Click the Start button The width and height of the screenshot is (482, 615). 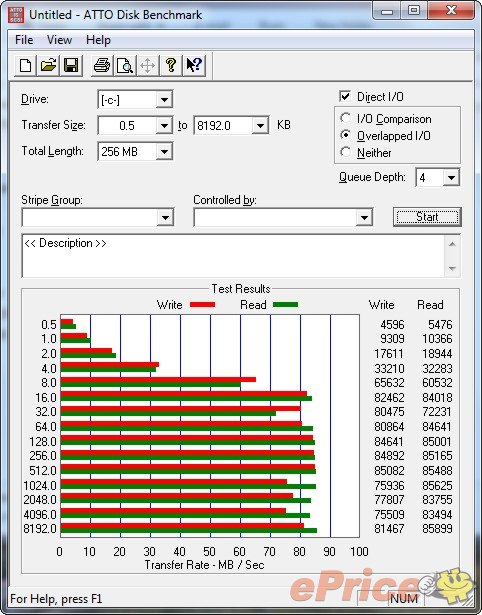[427, 217]
